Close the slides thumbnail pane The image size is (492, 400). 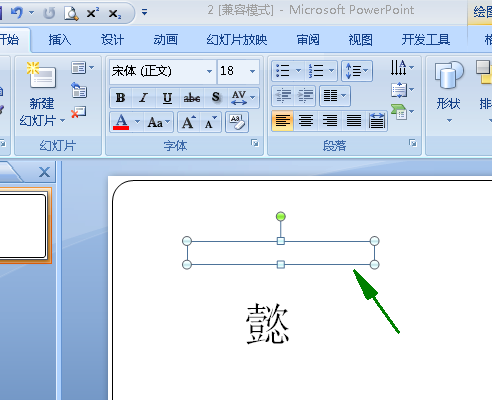click(44, 172)
